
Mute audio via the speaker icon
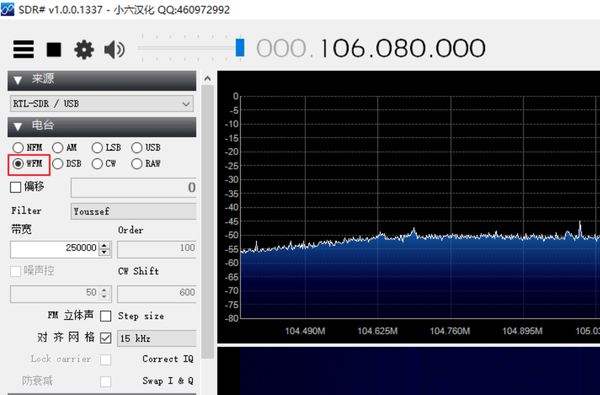tap(114, 50)
